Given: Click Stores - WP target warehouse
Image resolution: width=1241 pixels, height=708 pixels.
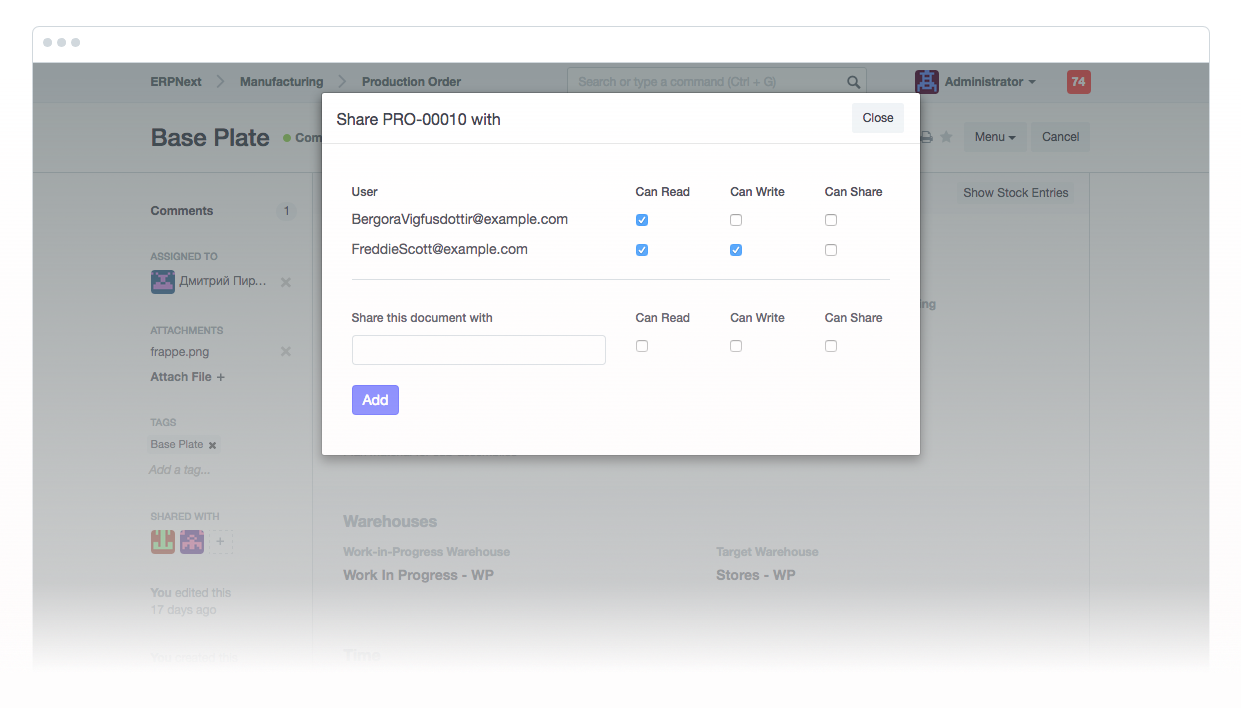Looking at the screenshot, I should coord(756,575).
